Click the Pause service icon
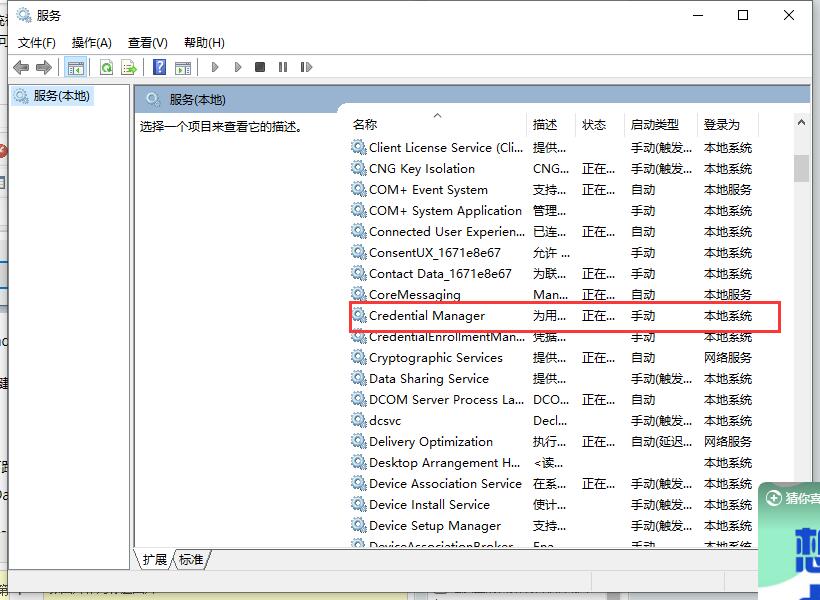 click(x=283, y=67)
